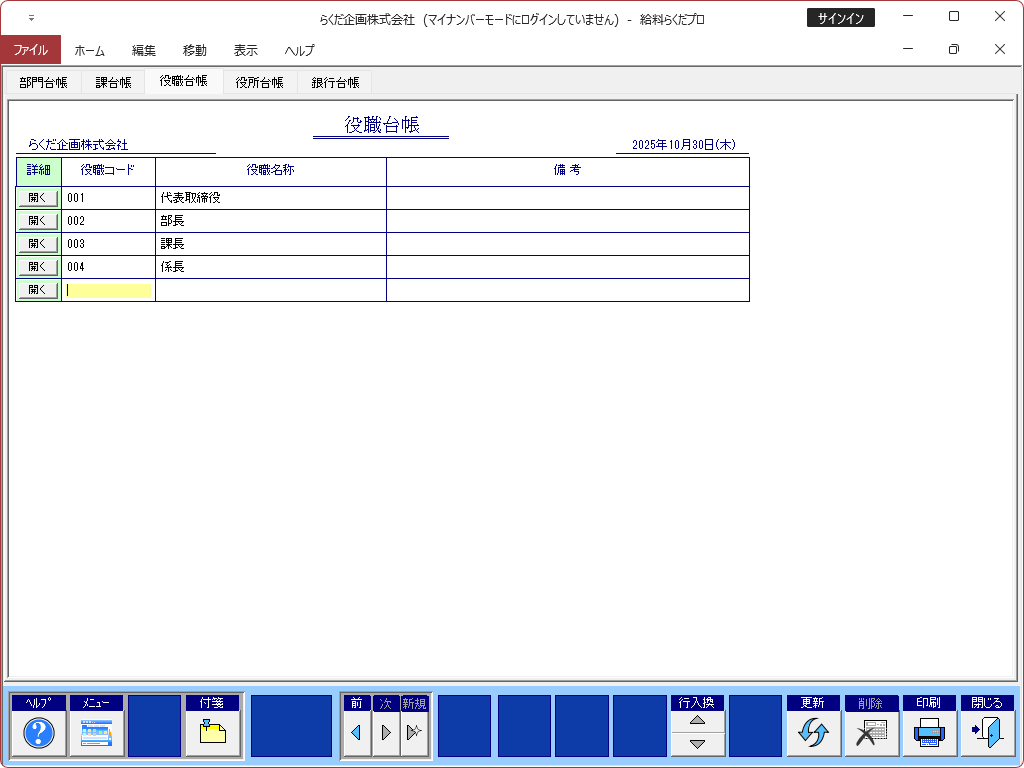Click the close (閉じる) door icon
The height and width of the screenshot is (768, 1024).
tap(986, 734)
